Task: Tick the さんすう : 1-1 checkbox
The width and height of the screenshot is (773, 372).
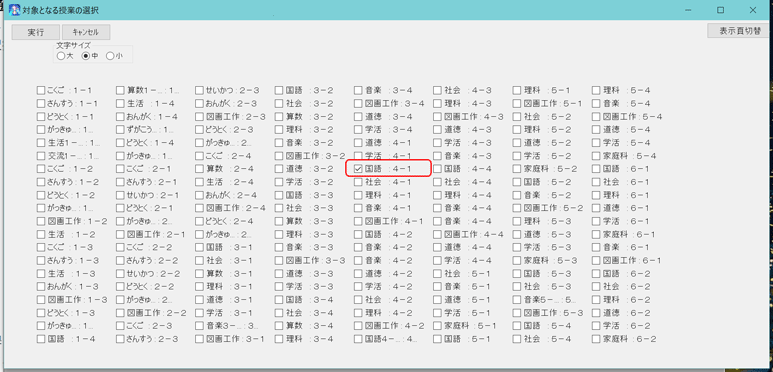Action: [41, 103]
